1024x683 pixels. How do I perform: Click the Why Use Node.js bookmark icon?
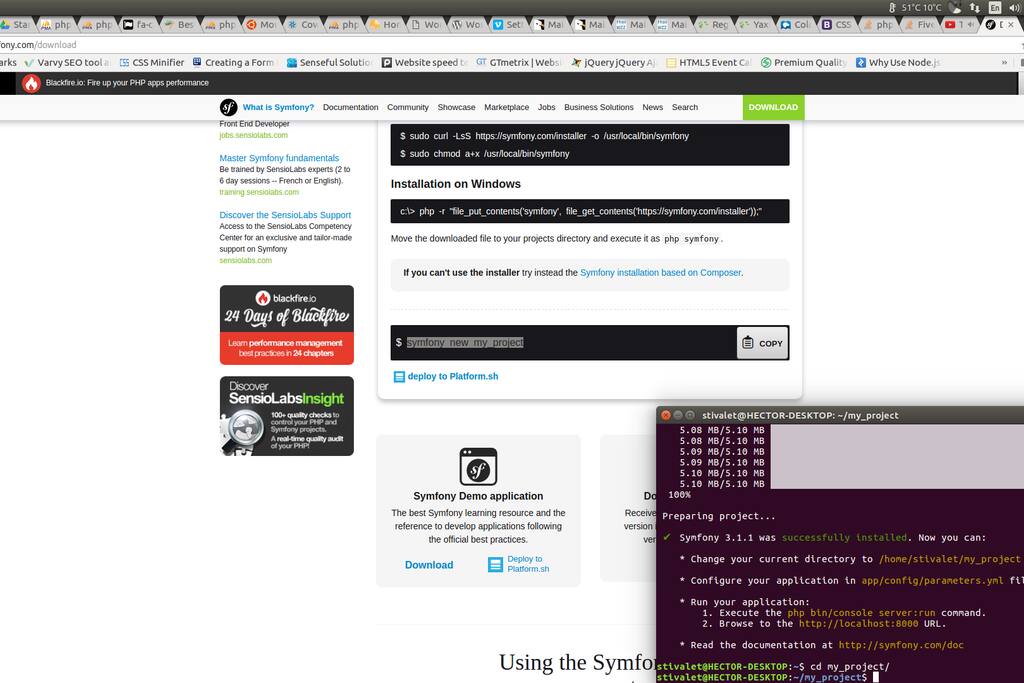tap(861, 63)
